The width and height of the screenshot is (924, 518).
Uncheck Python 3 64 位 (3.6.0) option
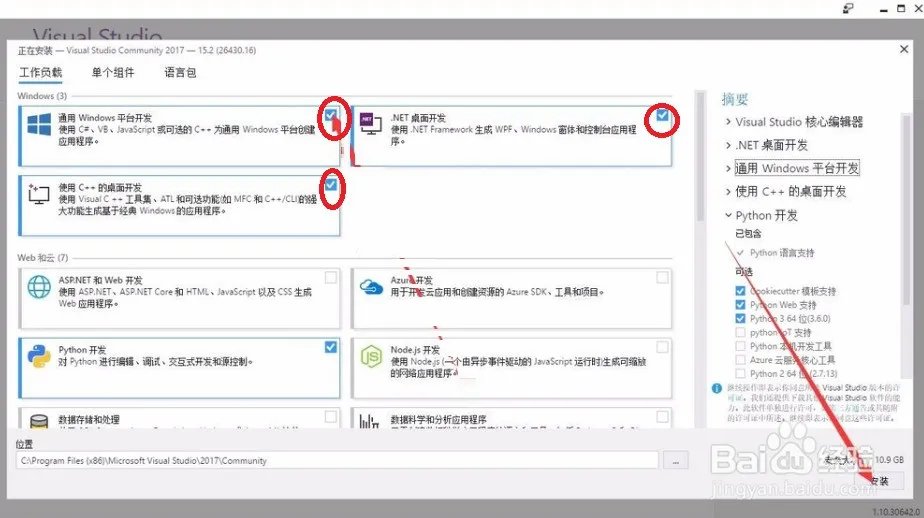tap(740, 318)
